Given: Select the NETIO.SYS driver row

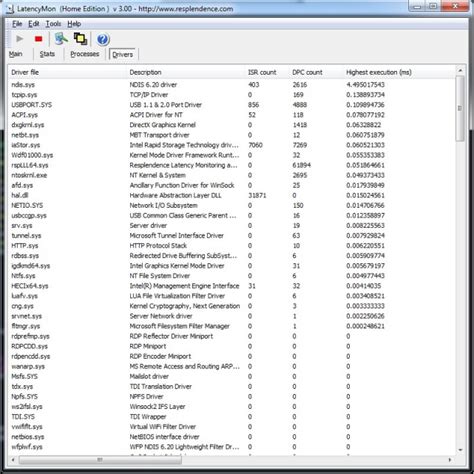Looking at the screenshot, I should pos(231,205).
